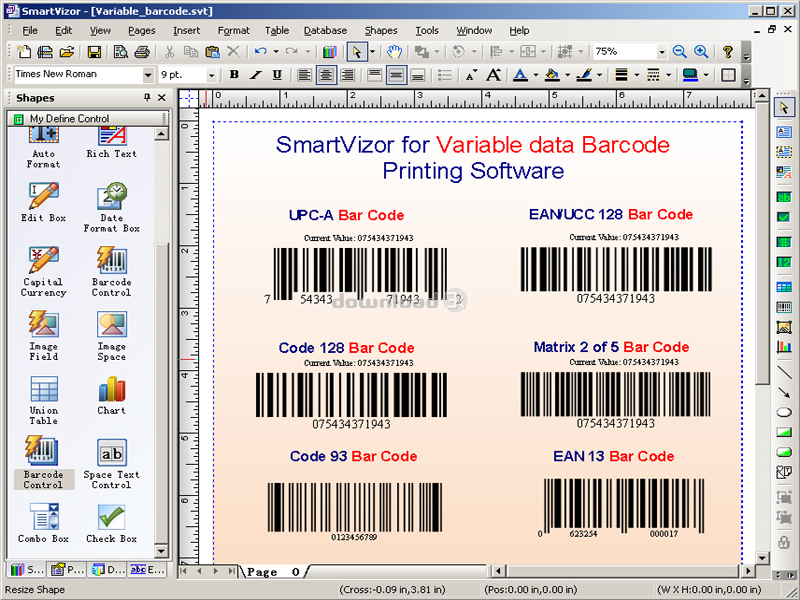The height and width of the screenshot is (600, 800).
Task: Pick the line tool in right toolbar
Action: [784, 371]
